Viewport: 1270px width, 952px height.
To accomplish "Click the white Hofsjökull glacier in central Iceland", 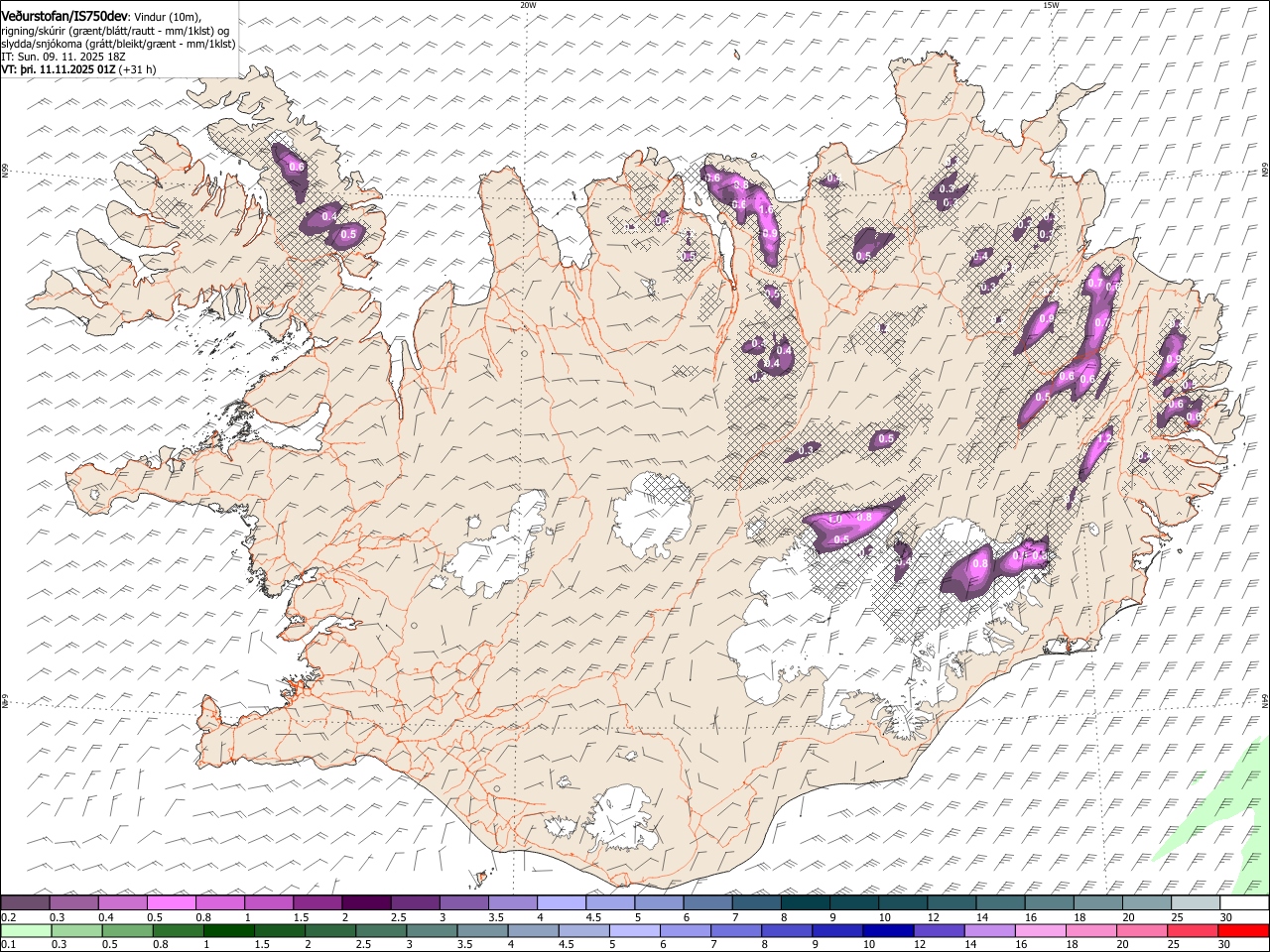I will coord(652,513).
